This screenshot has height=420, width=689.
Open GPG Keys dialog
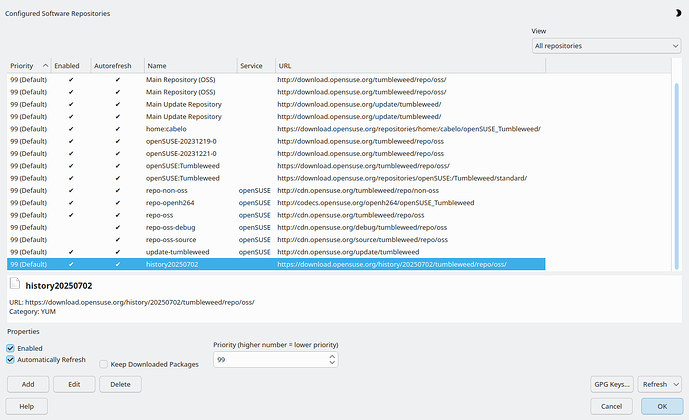[x=612, y=384]
